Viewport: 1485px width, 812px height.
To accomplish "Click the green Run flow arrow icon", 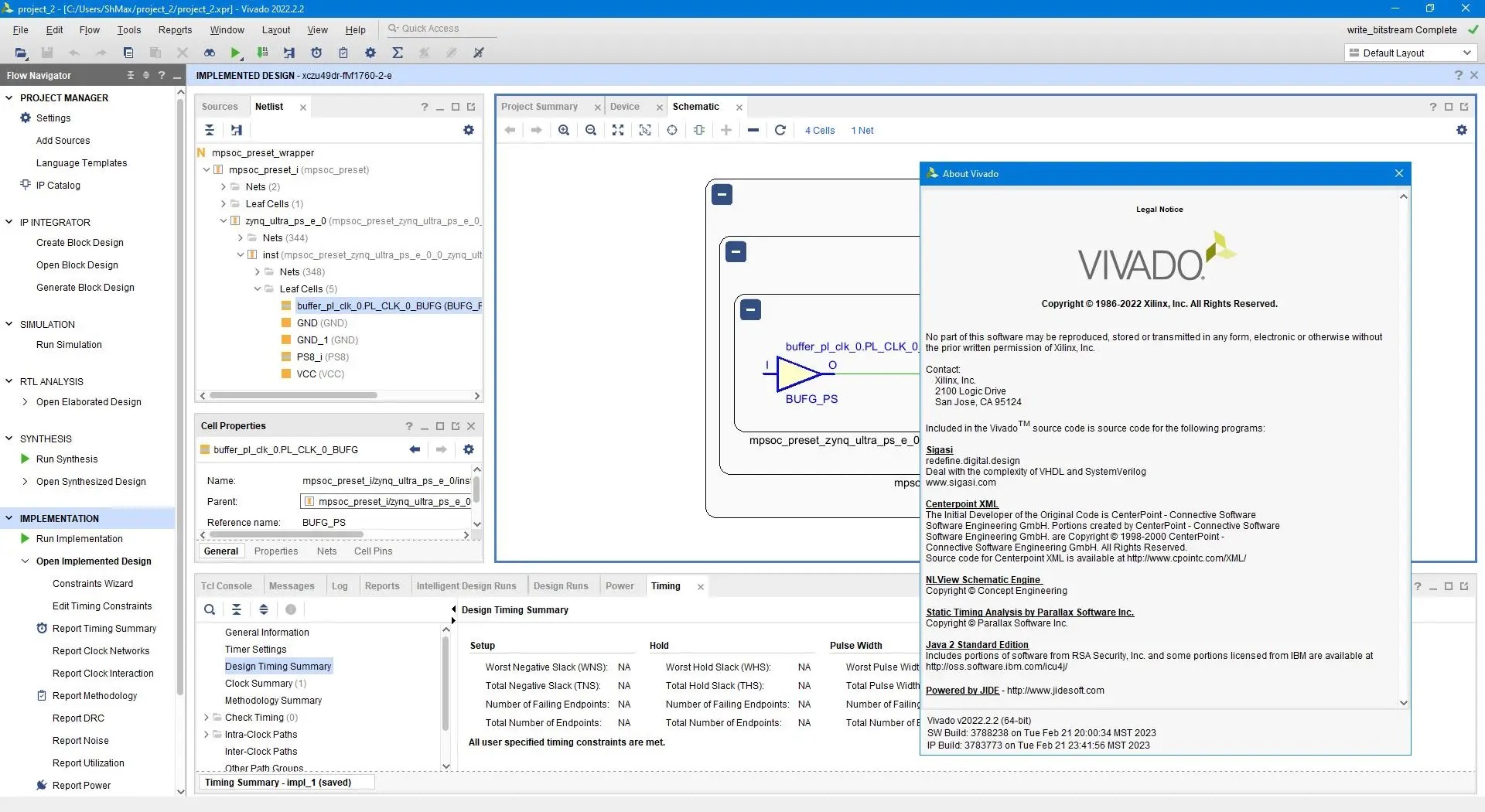I will pos(236,53).
